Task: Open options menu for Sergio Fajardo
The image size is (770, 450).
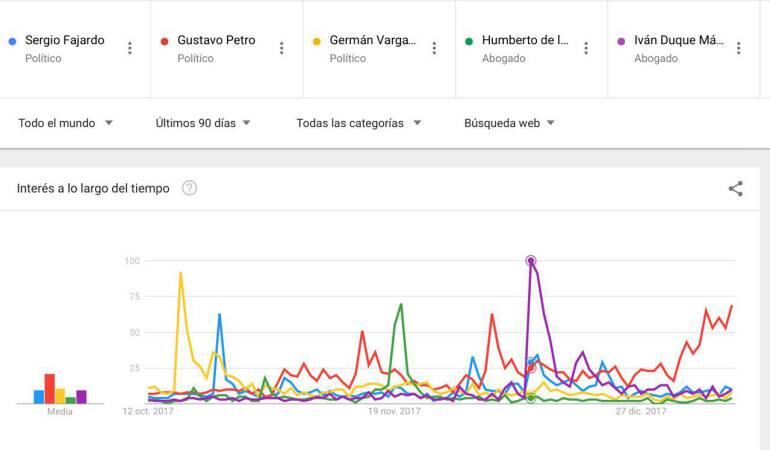Action: [130, 48]
